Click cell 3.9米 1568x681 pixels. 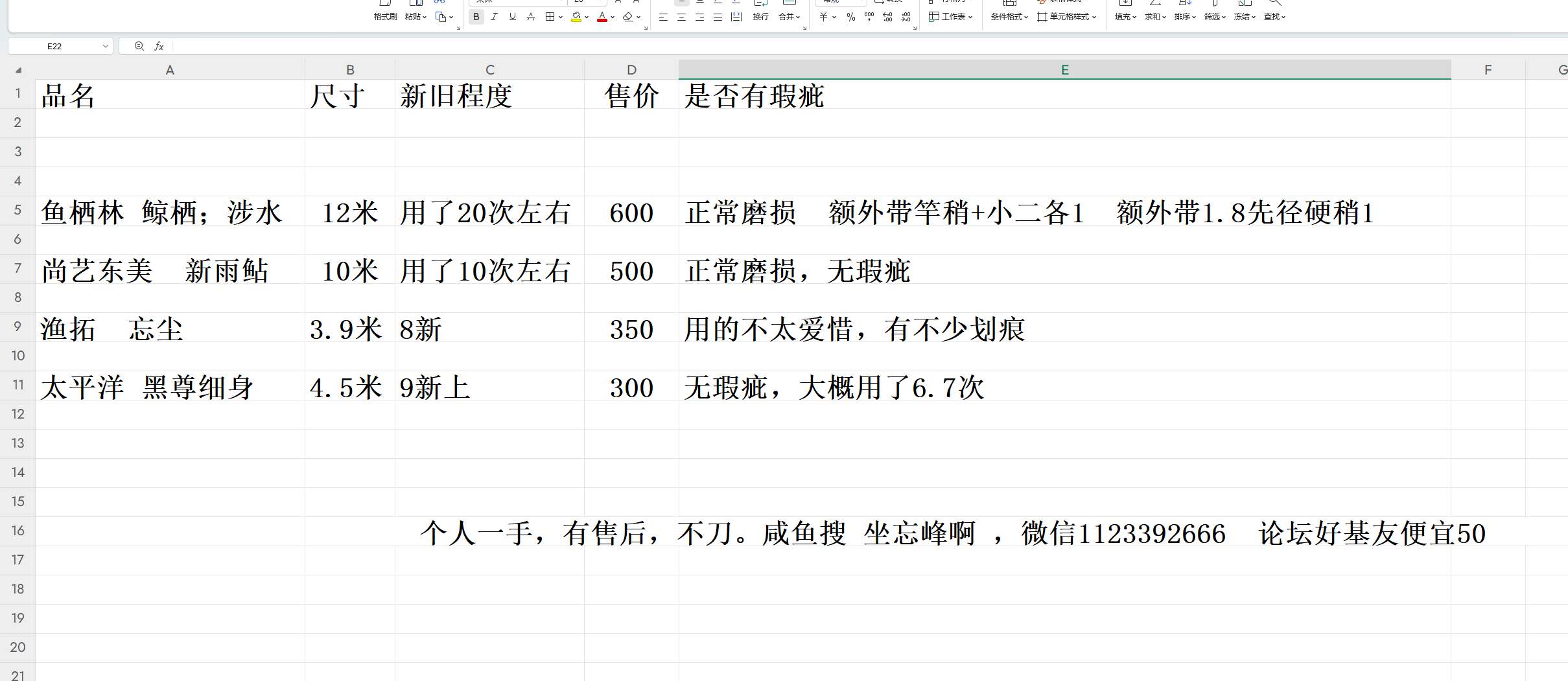(x=350, y=327)
